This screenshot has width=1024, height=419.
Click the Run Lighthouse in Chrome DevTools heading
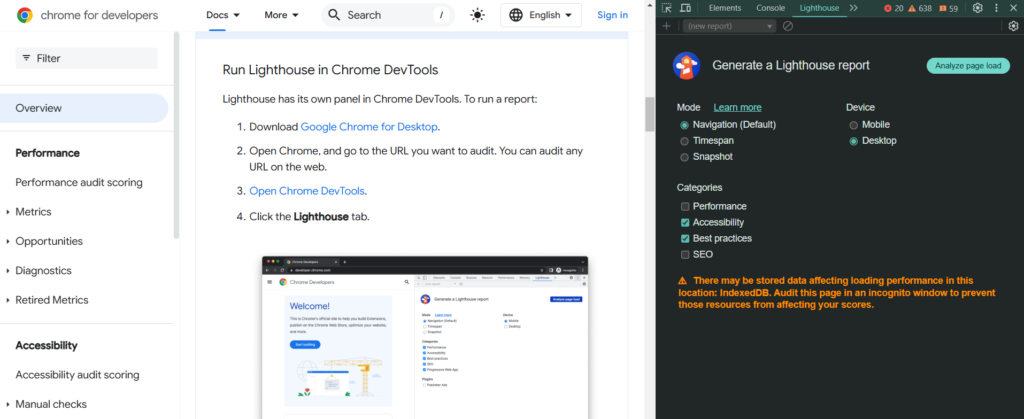pos(330,70)
